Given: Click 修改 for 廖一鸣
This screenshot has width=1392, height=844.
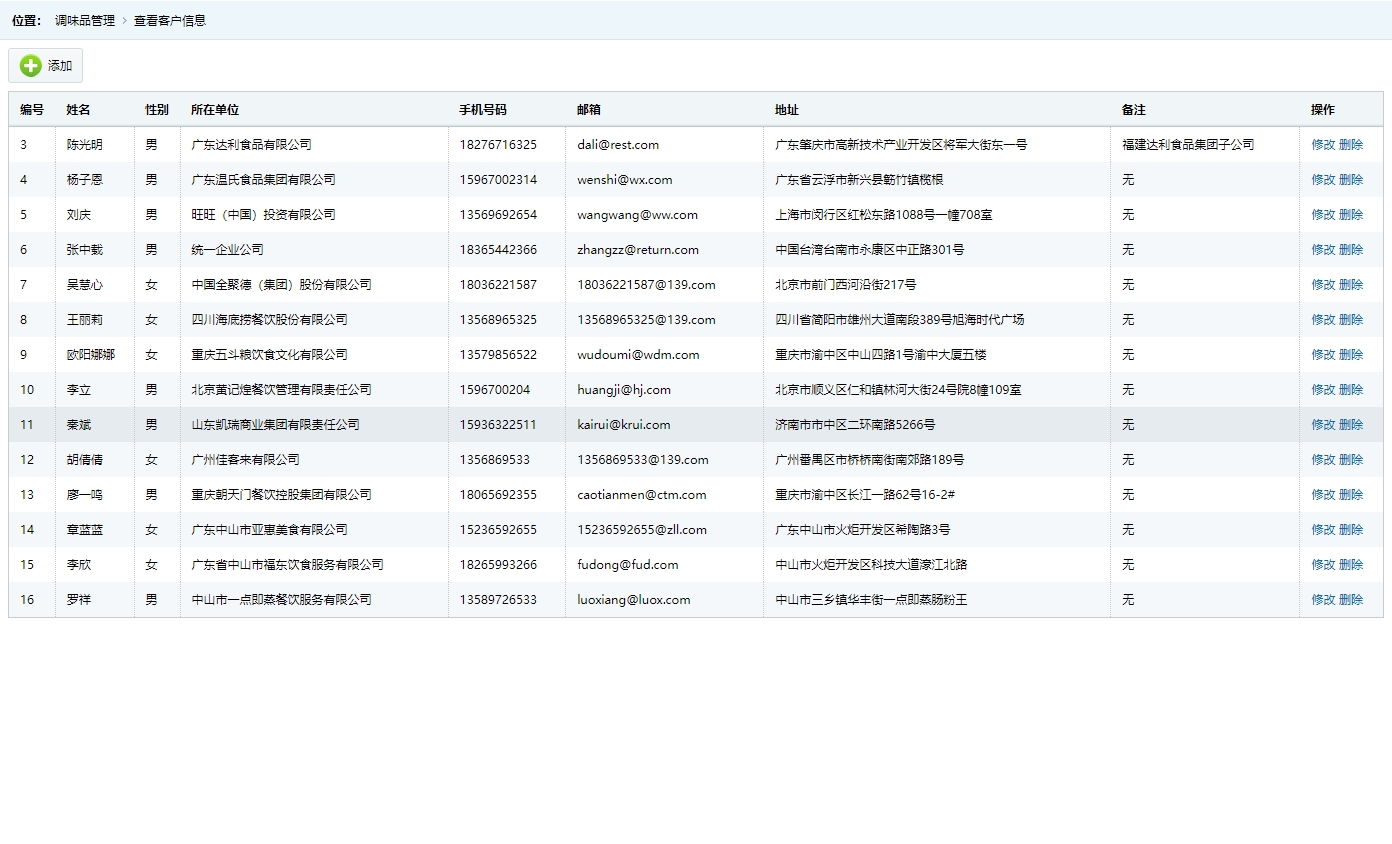Looking at the screenshot, I should (x=1322, y=494).
